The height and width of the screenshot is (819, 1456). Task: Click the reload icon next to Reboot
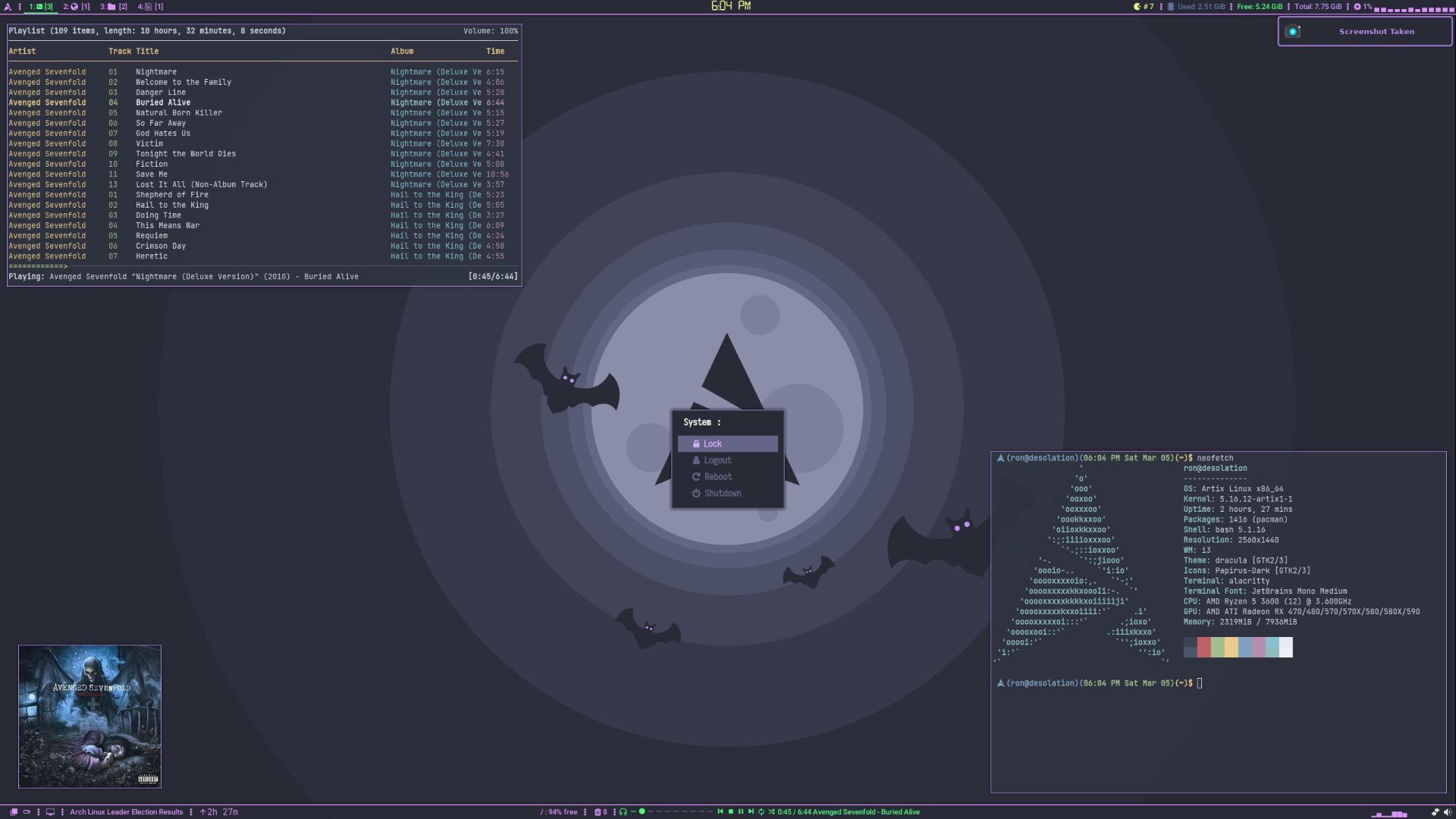click(x=696, y=477)
